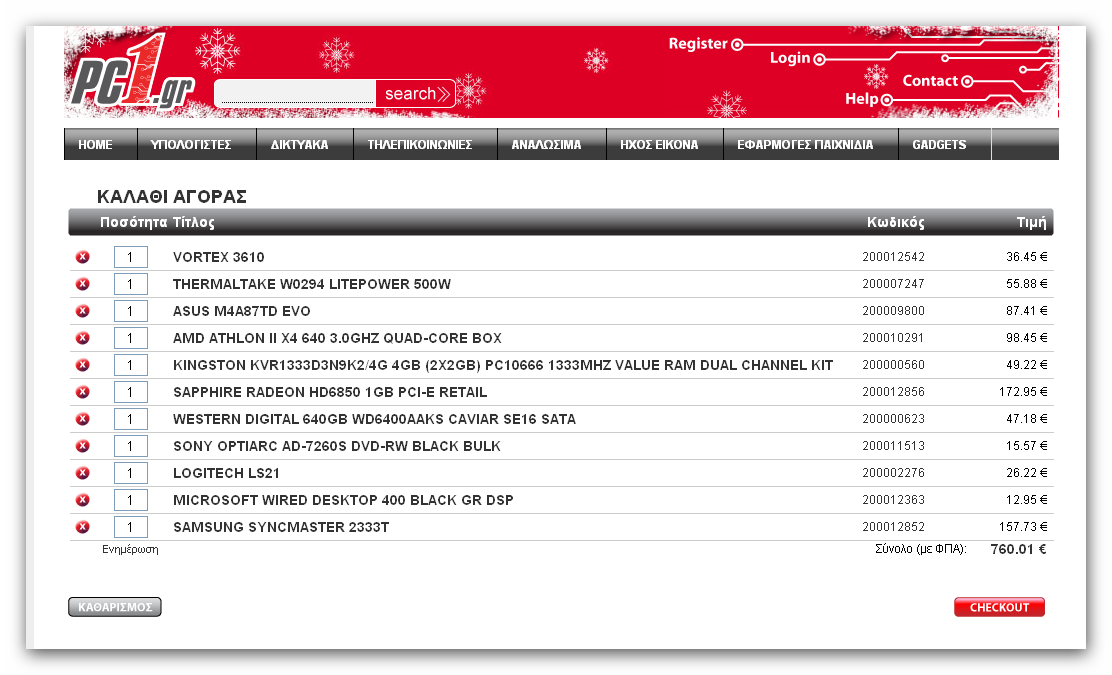1112x675 pixels.
Task: Select quantity box for MICROSOFT WIRED DESKTOP 400
Action: coord(130,500)
